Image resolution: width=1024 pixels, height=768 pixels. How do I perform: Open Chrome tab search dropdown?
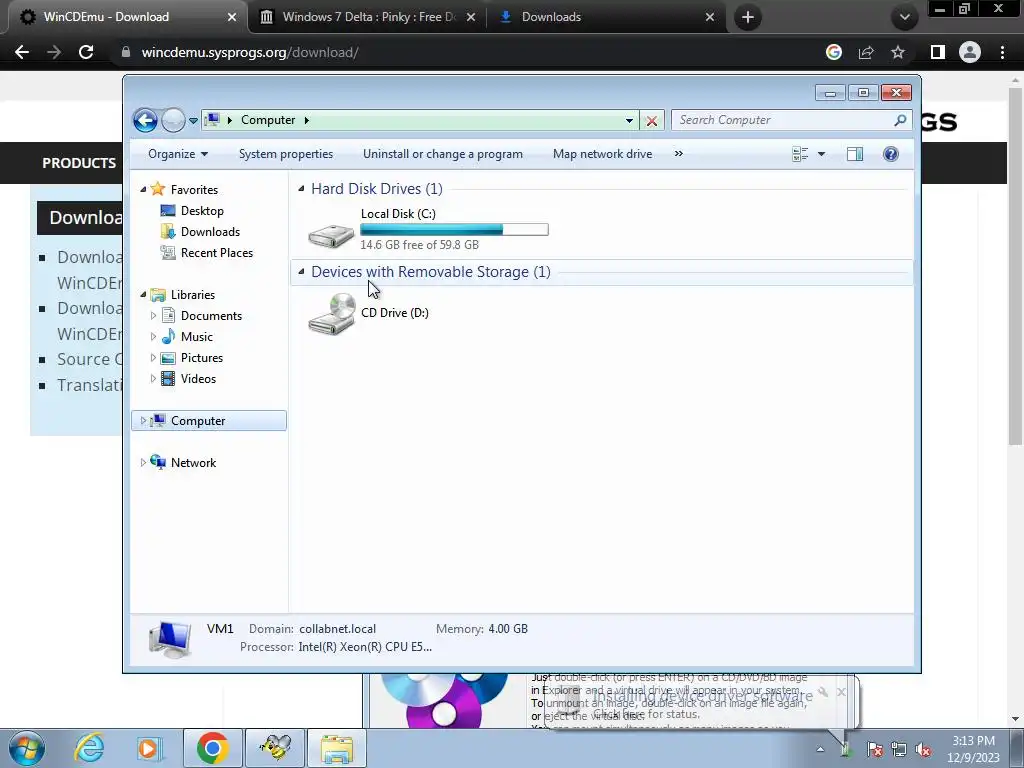[904, 17]
